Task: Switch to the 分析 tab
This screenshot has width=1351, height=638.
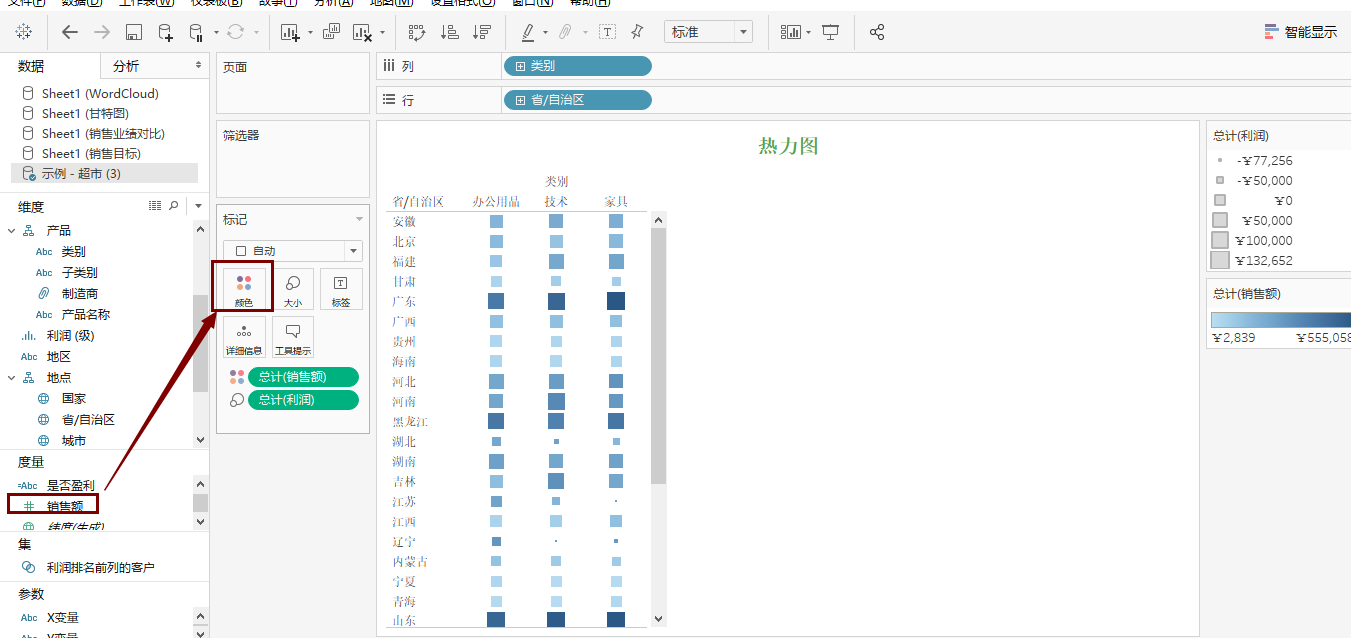Action: (126, 66)
